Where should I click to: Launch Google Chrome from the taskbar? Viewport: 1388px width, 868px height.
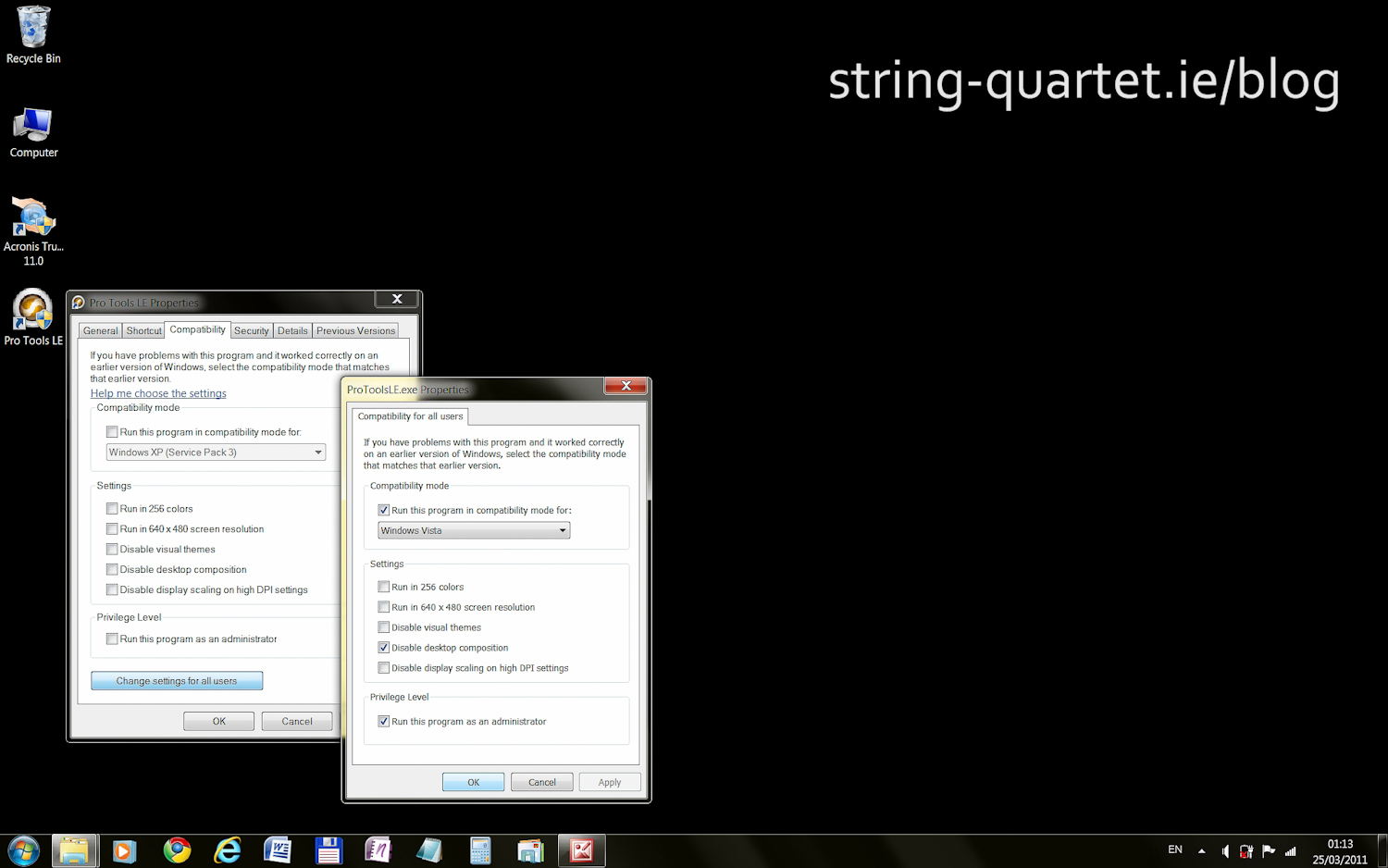(177, 850)
